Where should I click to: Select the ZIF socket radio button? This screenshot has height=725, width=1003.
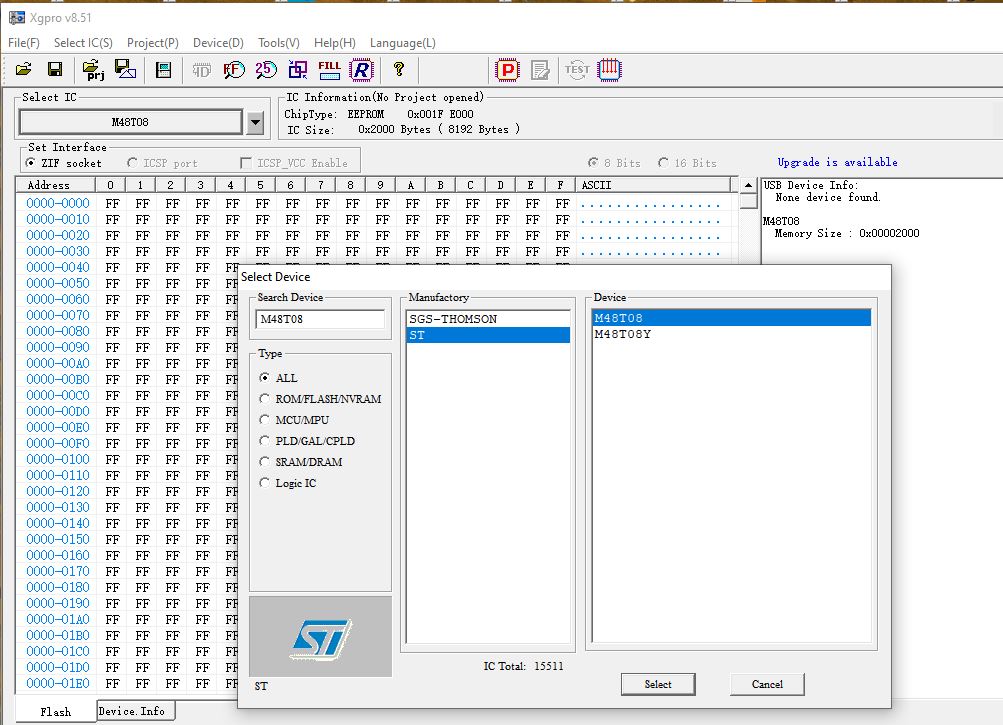tap(30, 163)
